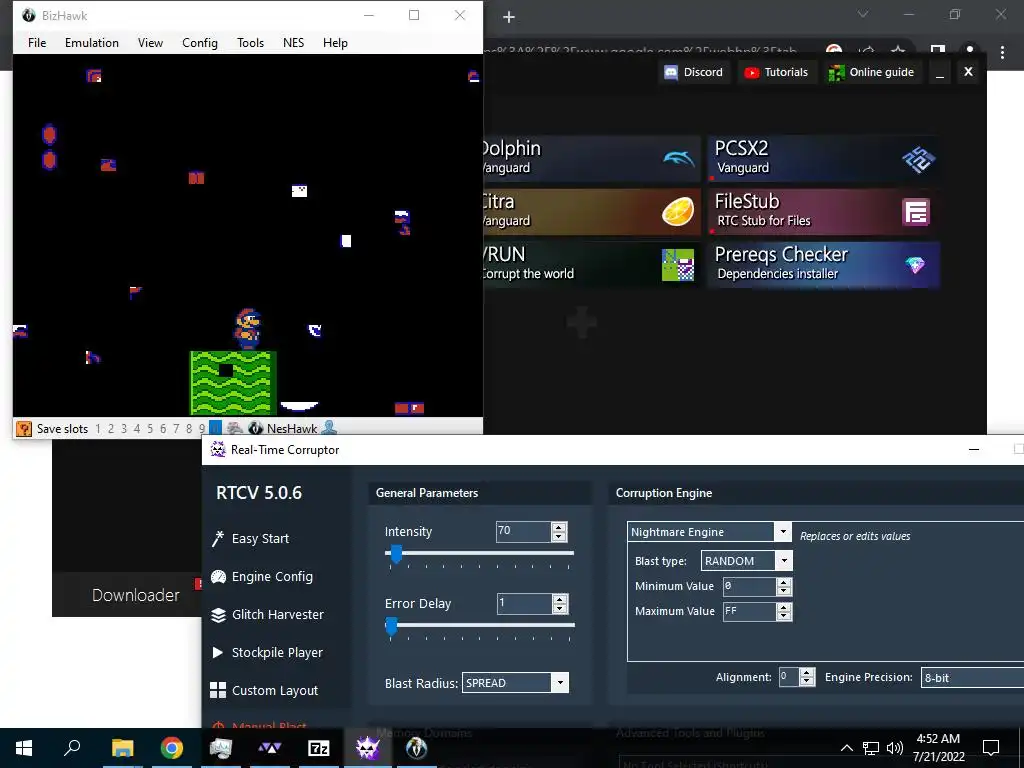This screenshot has height=768, width=1024.
Task: Open the File menu in BizHawk
Action: pos(37,42)
